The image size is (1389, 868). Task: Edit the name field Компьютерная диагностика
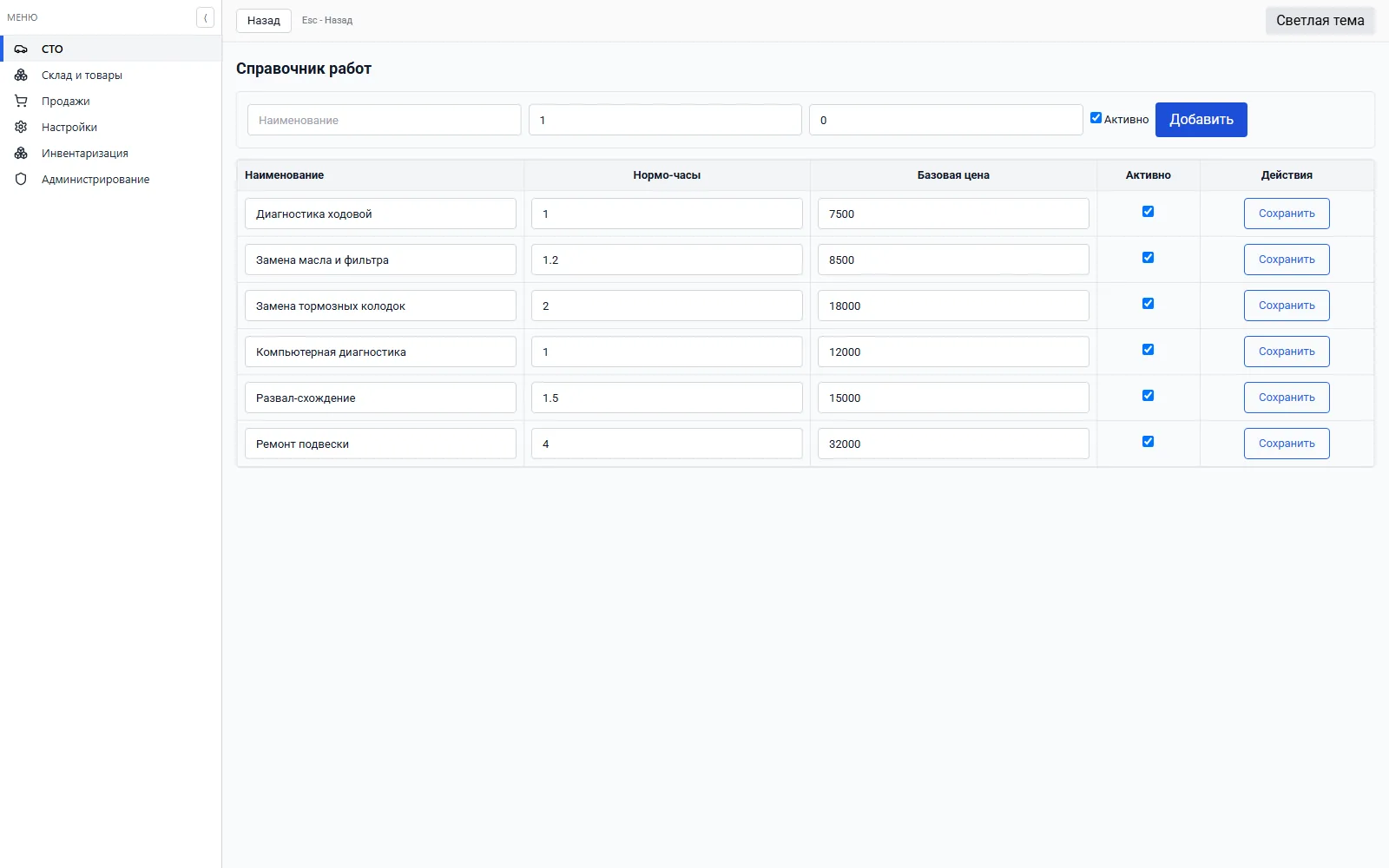pos(380,352)
